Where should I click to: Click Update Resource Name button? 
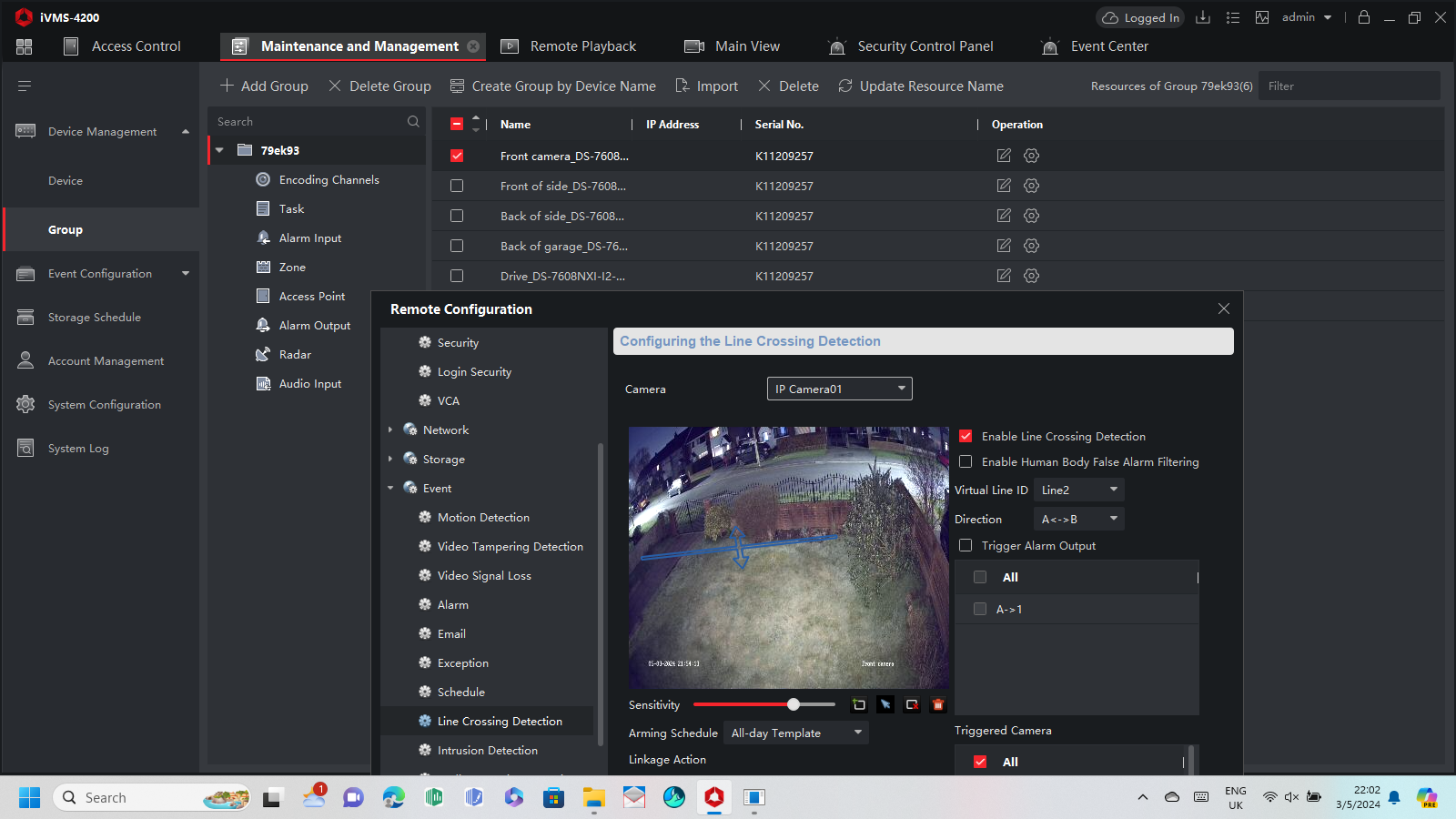[921, 86]
